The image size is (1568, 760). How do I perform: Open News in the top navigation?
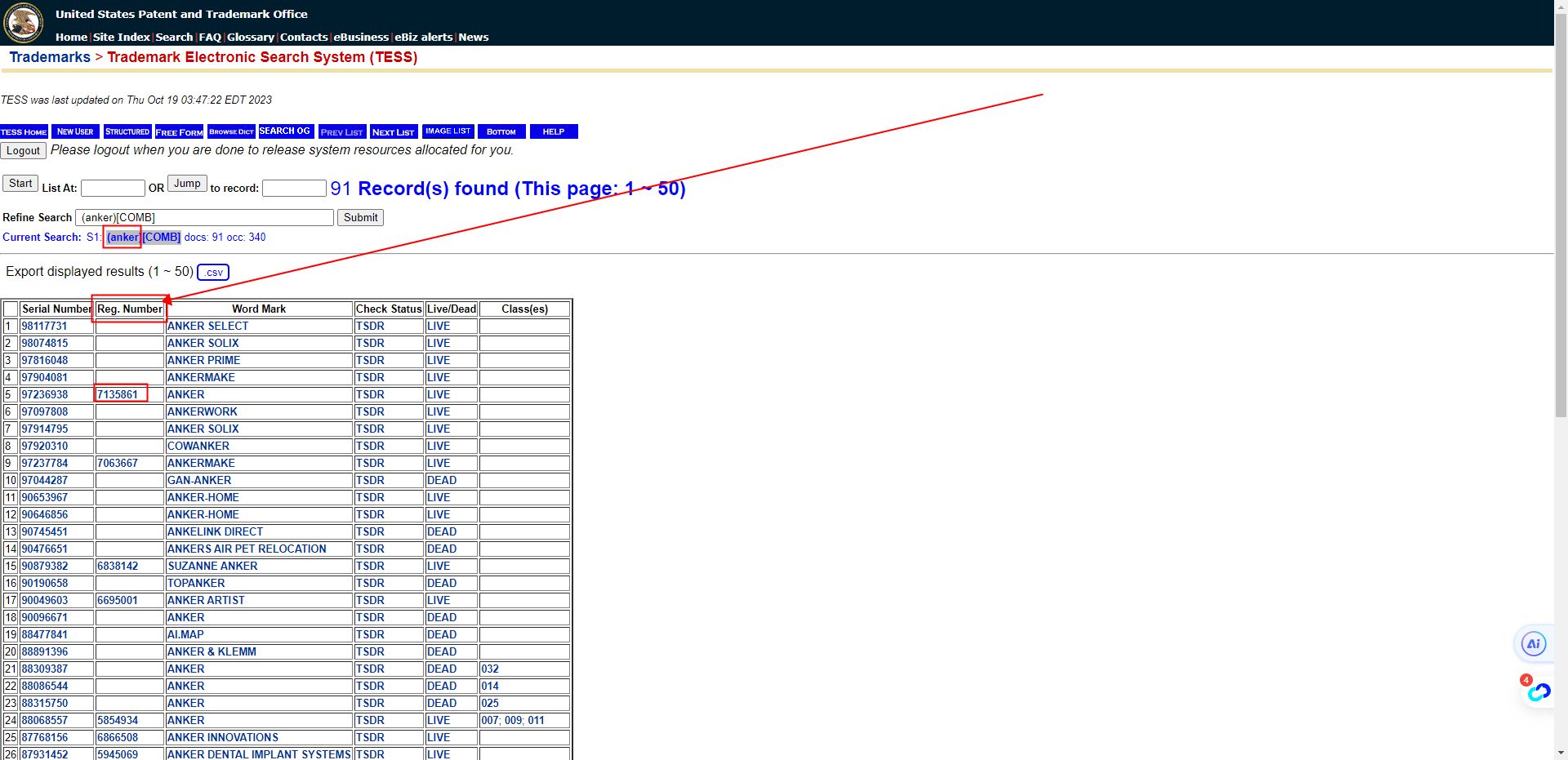point(474,37)
